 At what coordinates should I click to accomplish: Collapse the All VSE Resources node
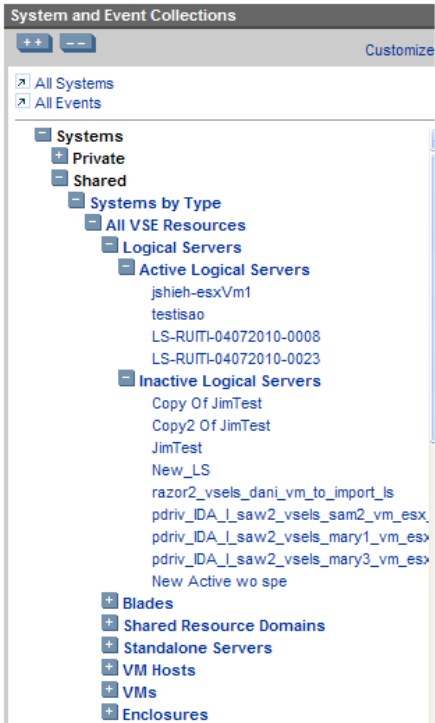(93, 223)
